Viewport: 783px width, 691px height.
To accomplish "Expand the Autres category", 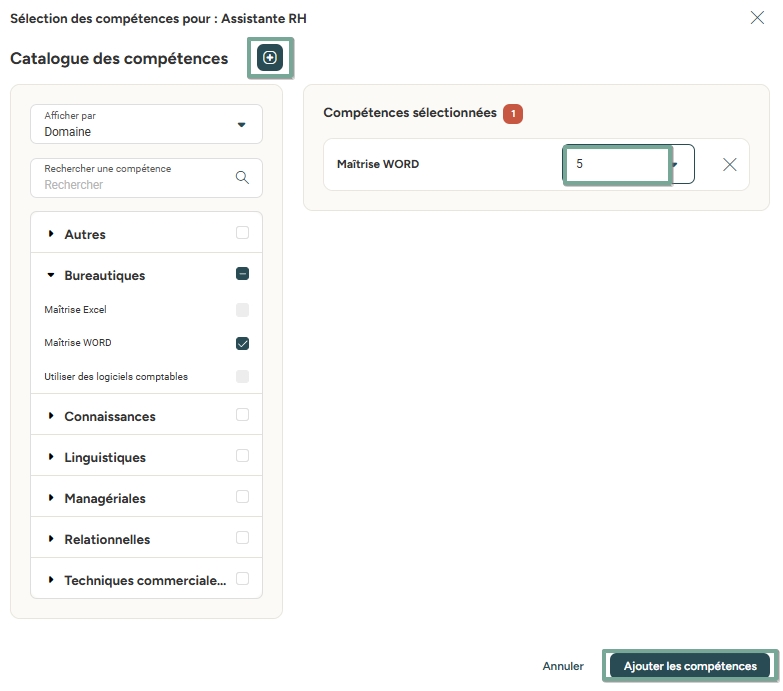I will tap(51, 234).
